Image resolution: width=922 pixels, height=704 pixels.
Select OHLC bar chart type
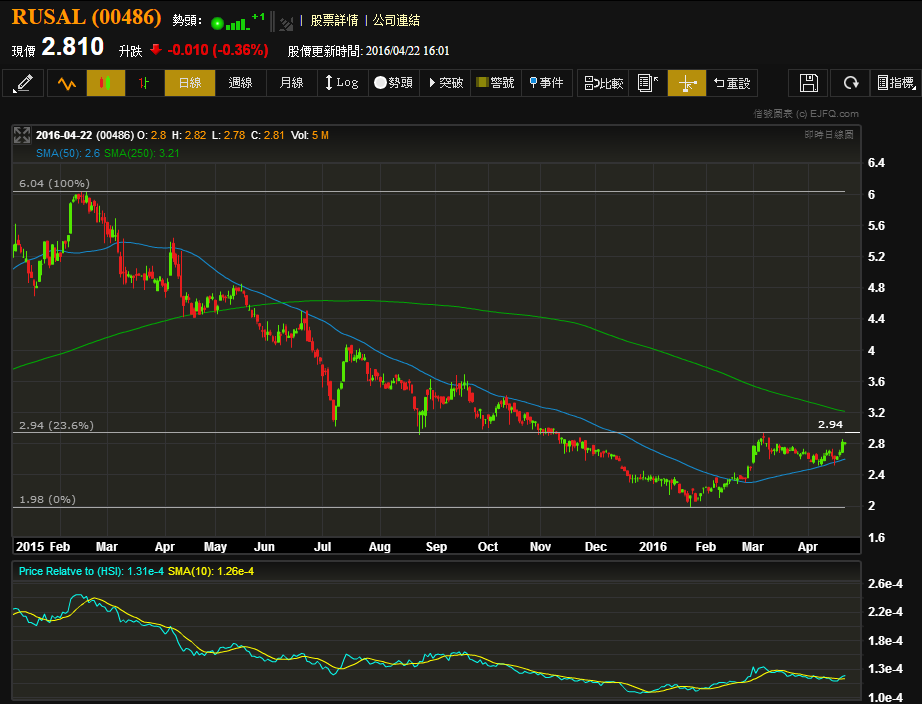[144, 83]
